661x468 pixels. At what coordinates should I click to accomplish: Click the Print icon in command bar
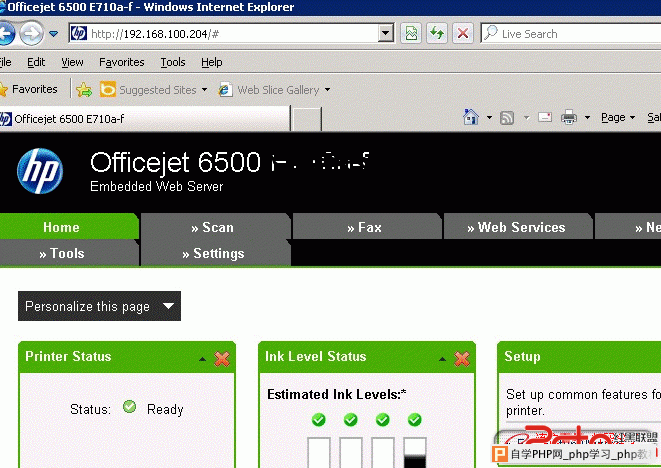tap(569, 117)
